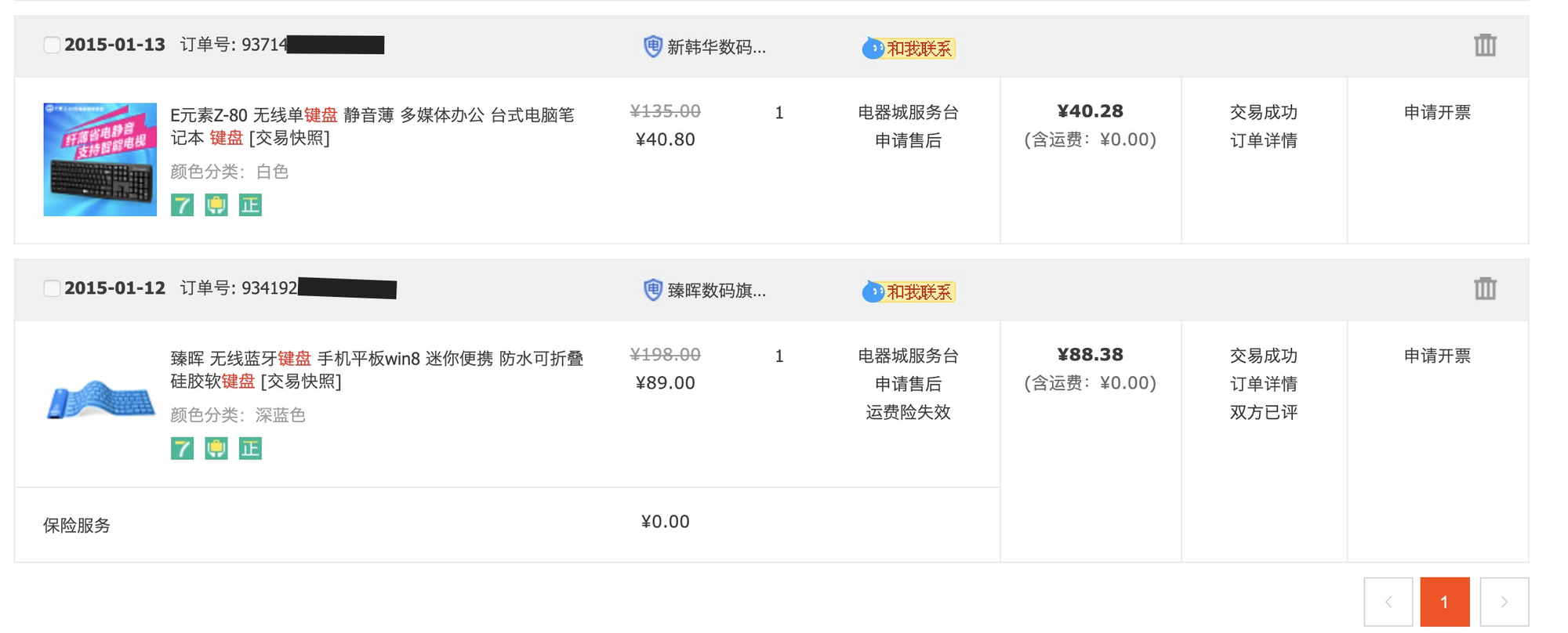Go to the previous page arrow

click(x=1388, y=602)
